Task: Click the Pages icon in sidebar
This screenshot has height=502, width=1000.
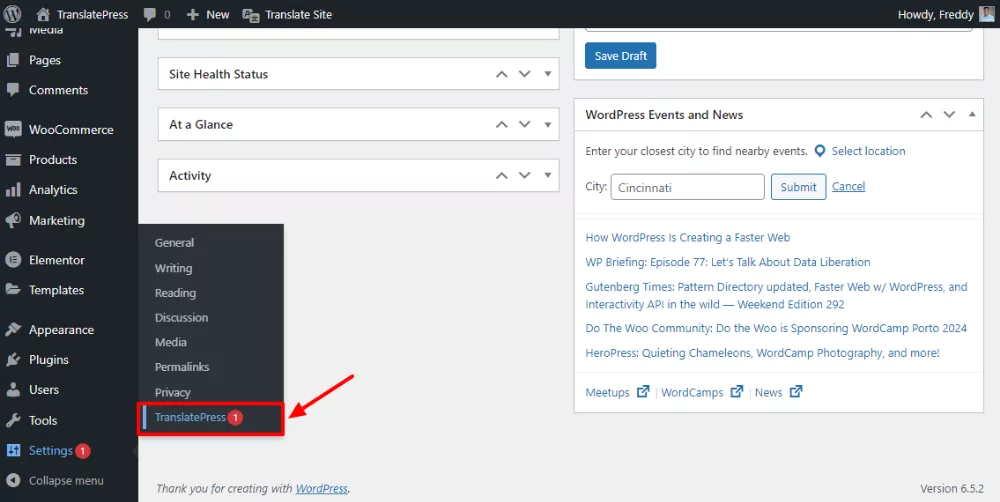Action: click(x=13, y=60)
